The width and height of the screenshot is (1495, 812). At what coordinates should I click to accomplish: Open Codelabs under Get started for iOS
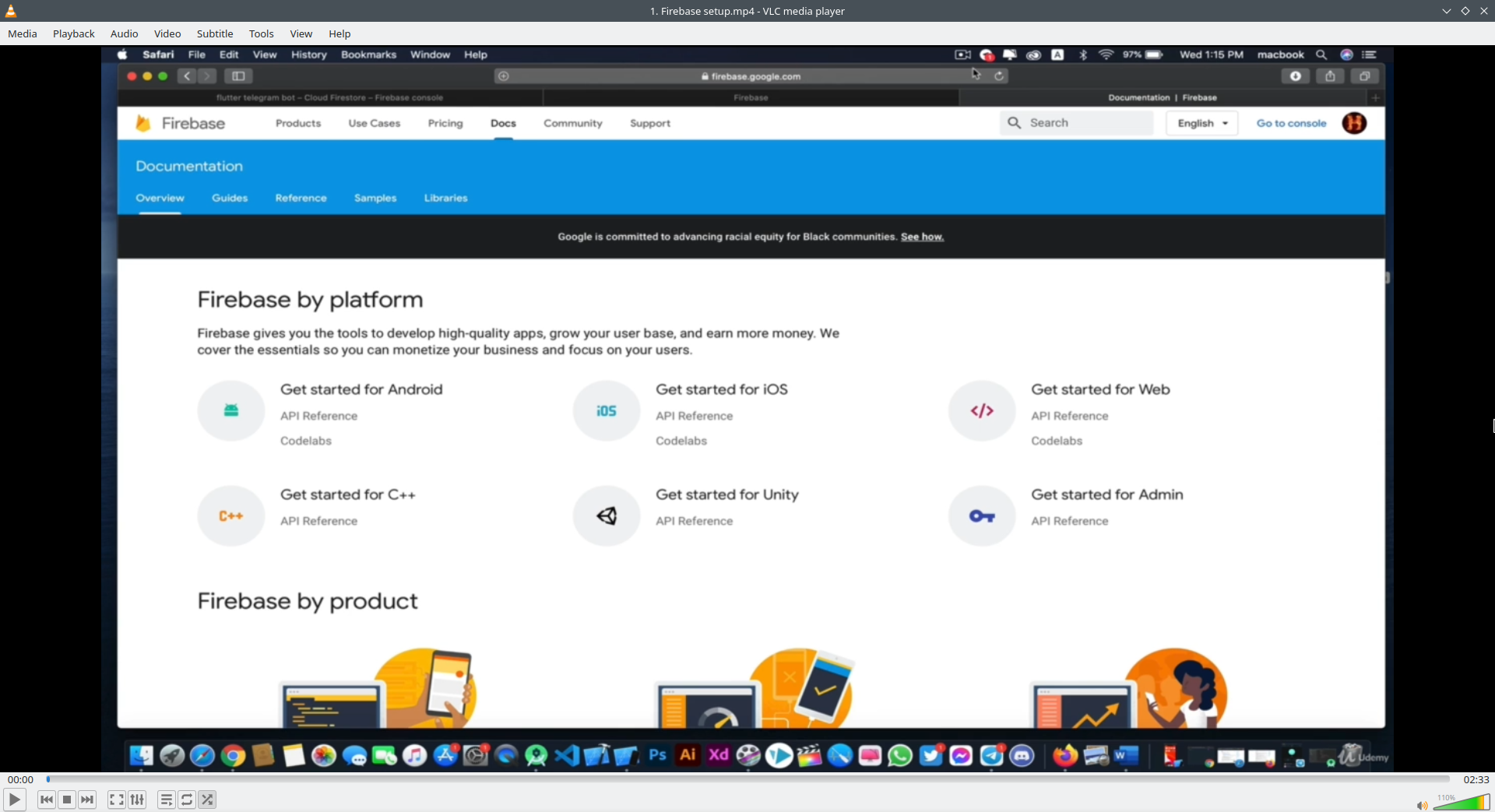click(x=681, y=441)
